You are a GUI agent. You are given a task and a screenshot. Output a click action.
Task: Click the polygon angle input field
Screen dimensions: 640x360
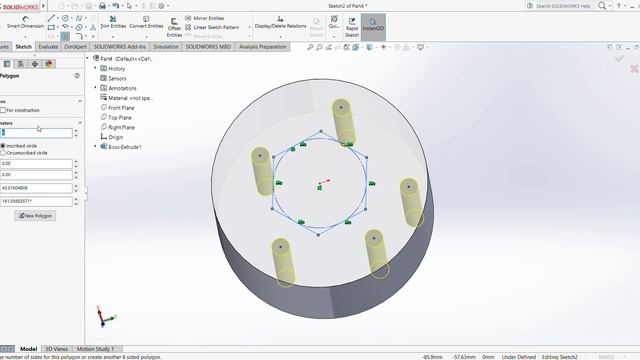coord(36,201)
